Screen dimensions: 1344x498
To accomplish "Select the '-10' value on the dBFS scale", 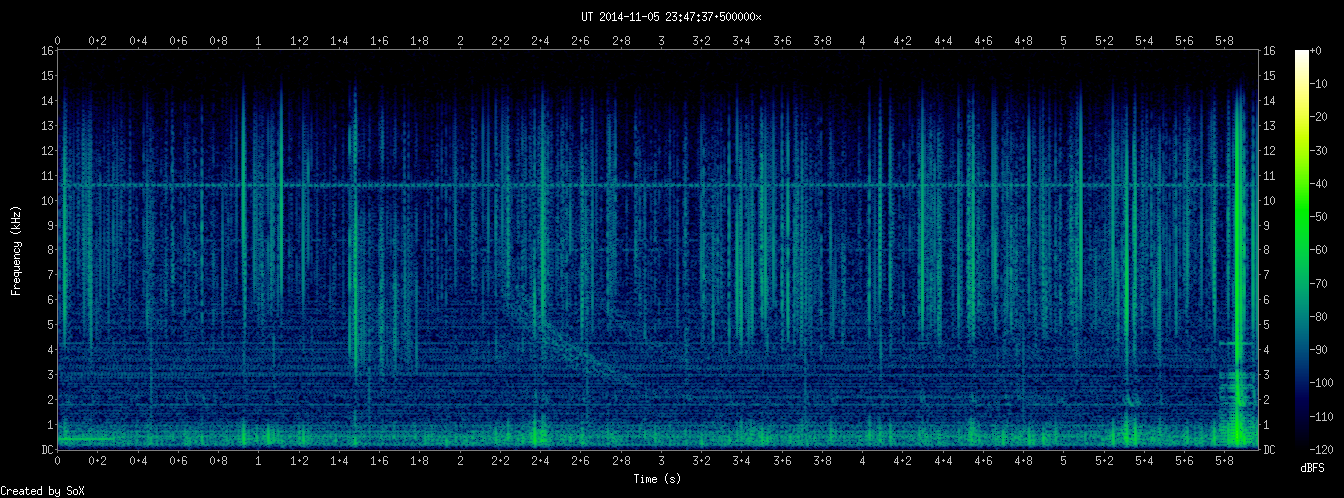I will (1320, 83).
